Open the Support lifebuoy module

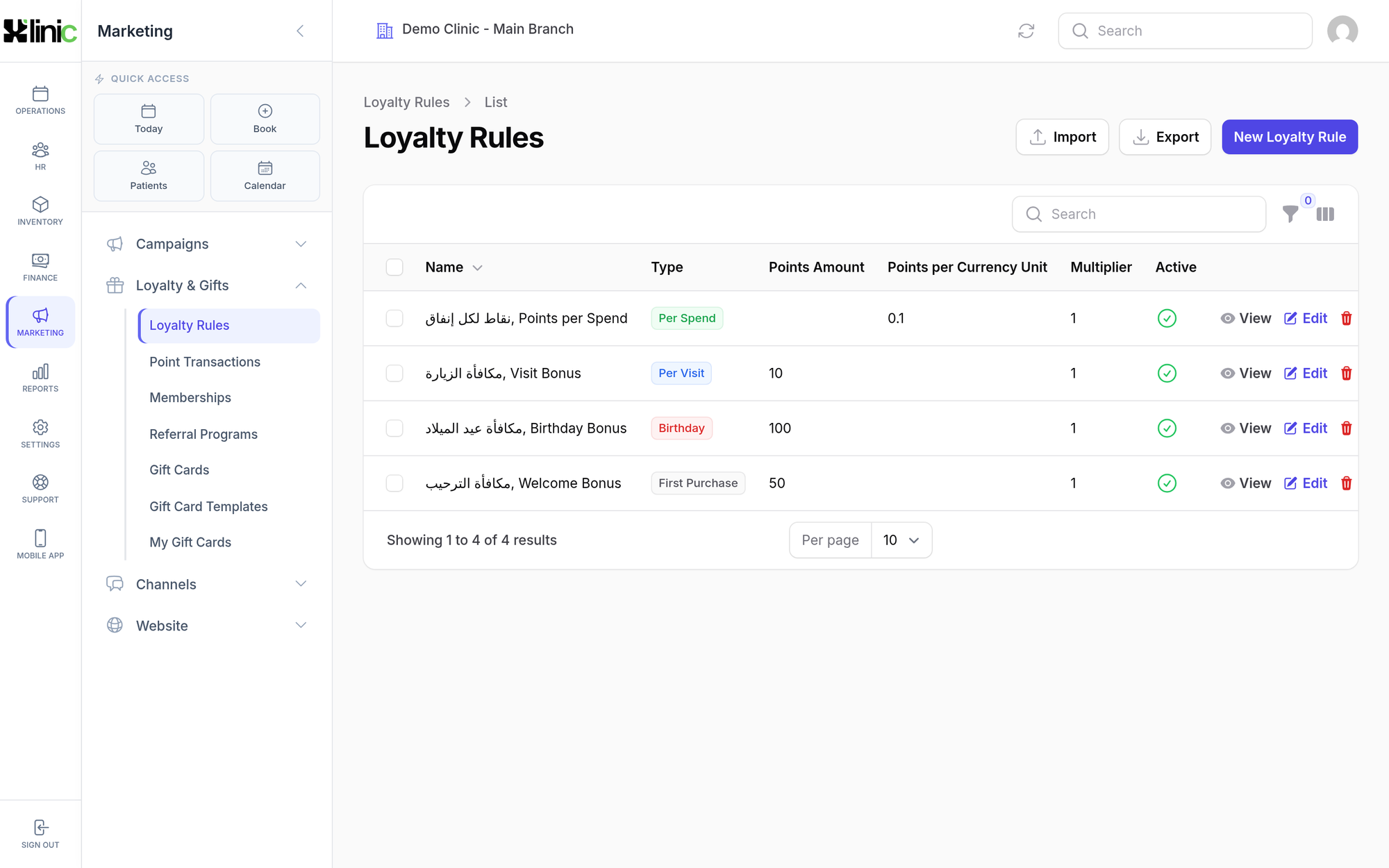click(x=40, y=490)
